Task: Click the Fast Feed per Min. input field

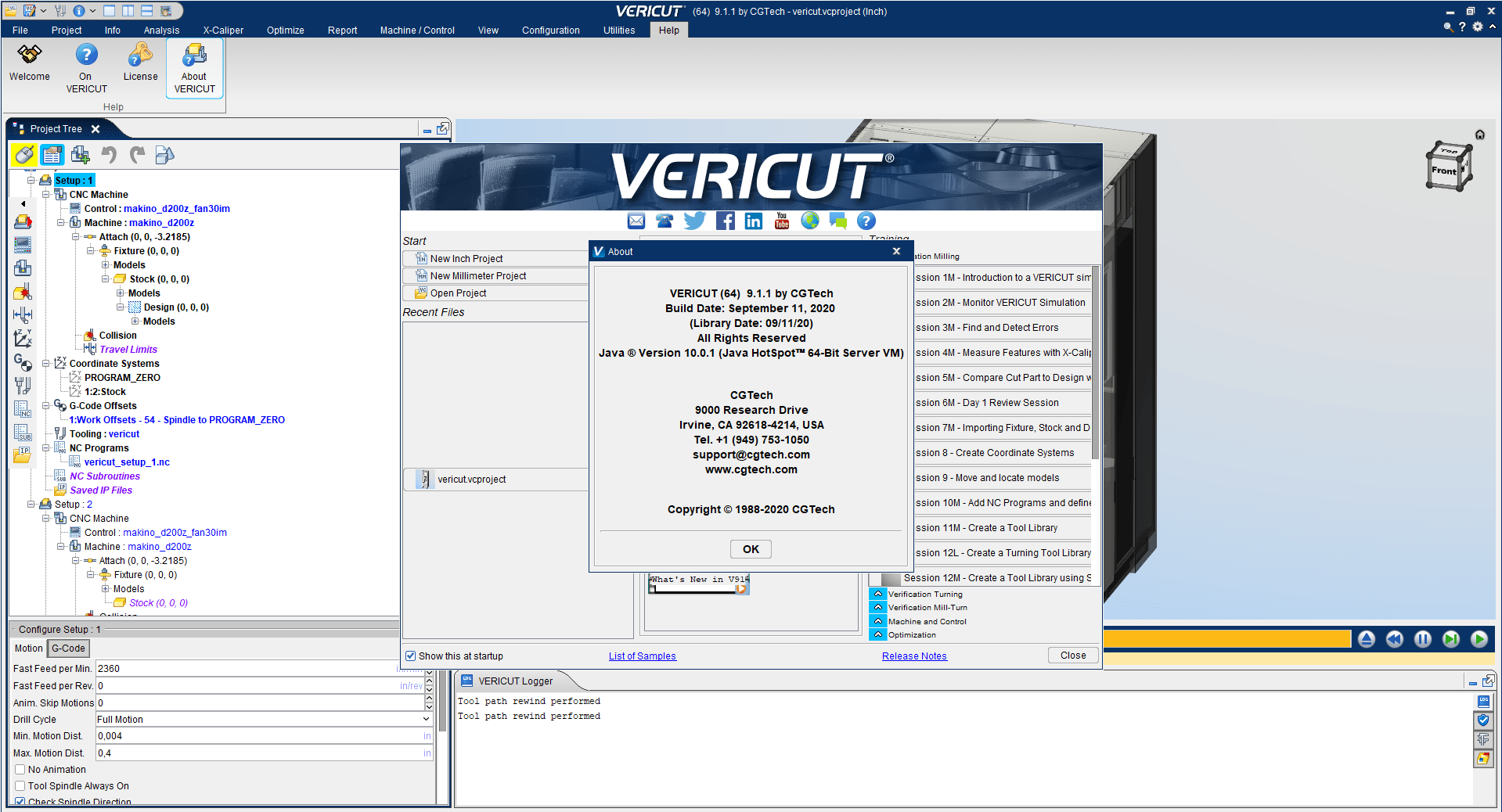Action: point(260,669)
